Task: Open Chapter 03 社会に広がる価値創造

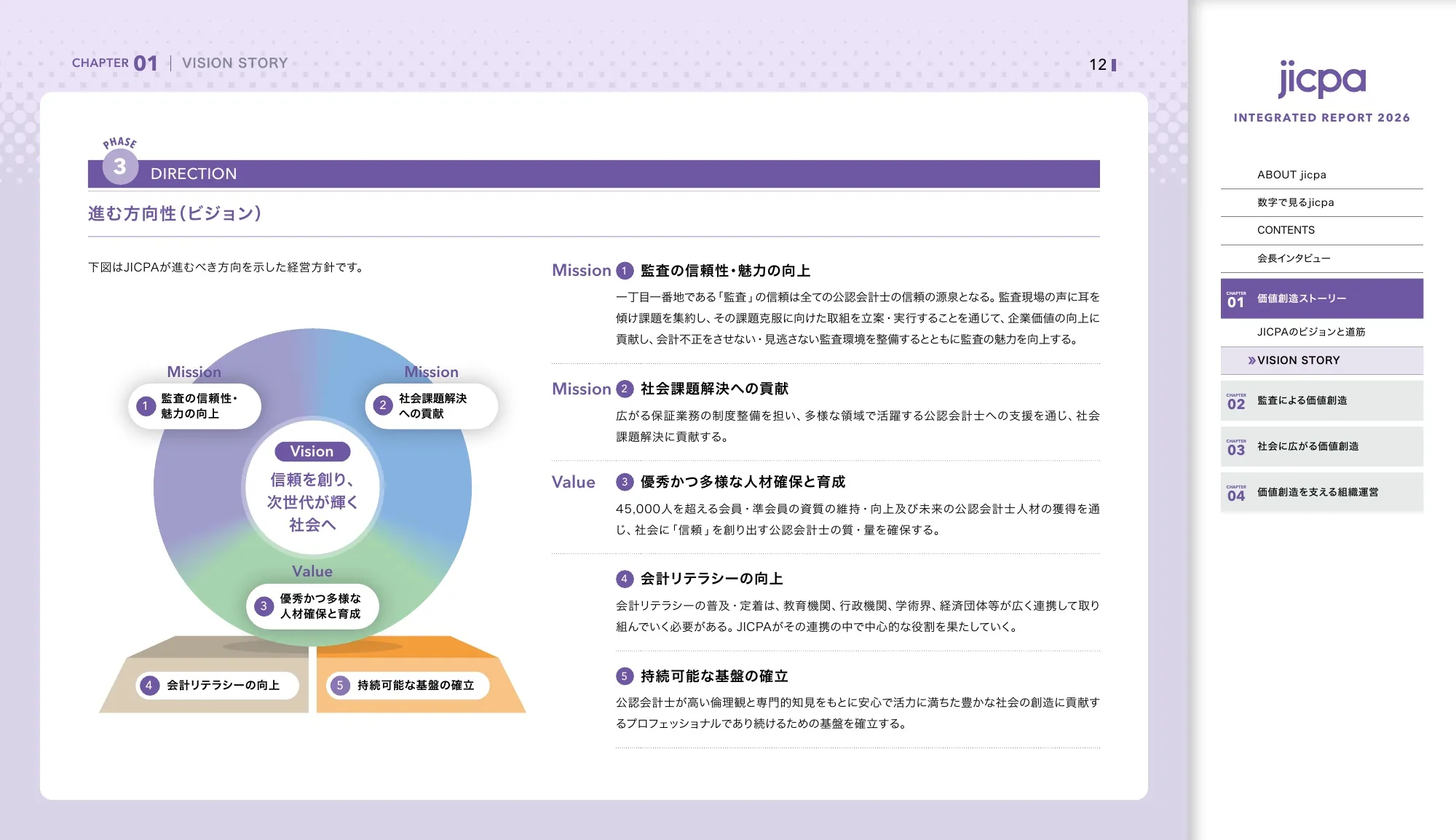Action: (1321, 446)
